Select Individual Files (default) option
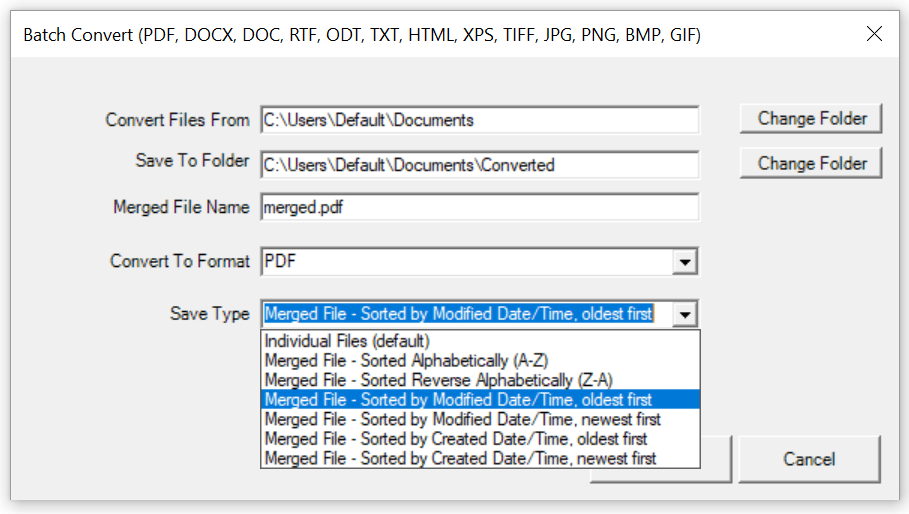This screenshot has width=909, height=514. (347, 341)
